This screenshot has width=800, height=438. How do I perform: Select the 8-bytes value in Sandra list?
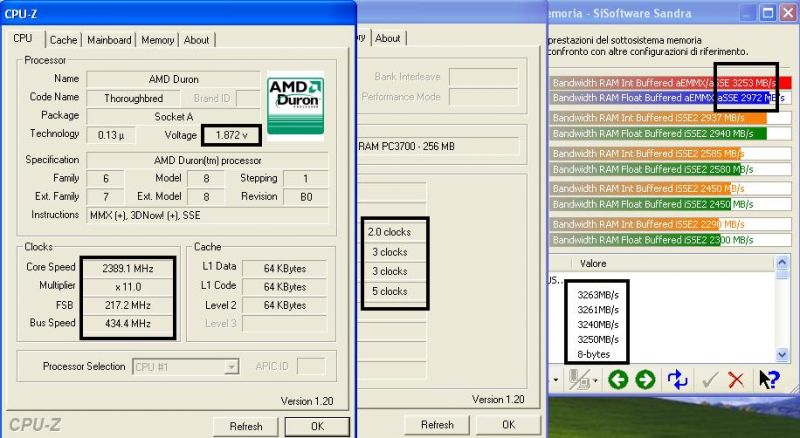pyautogui.click(x=594, y=354)
